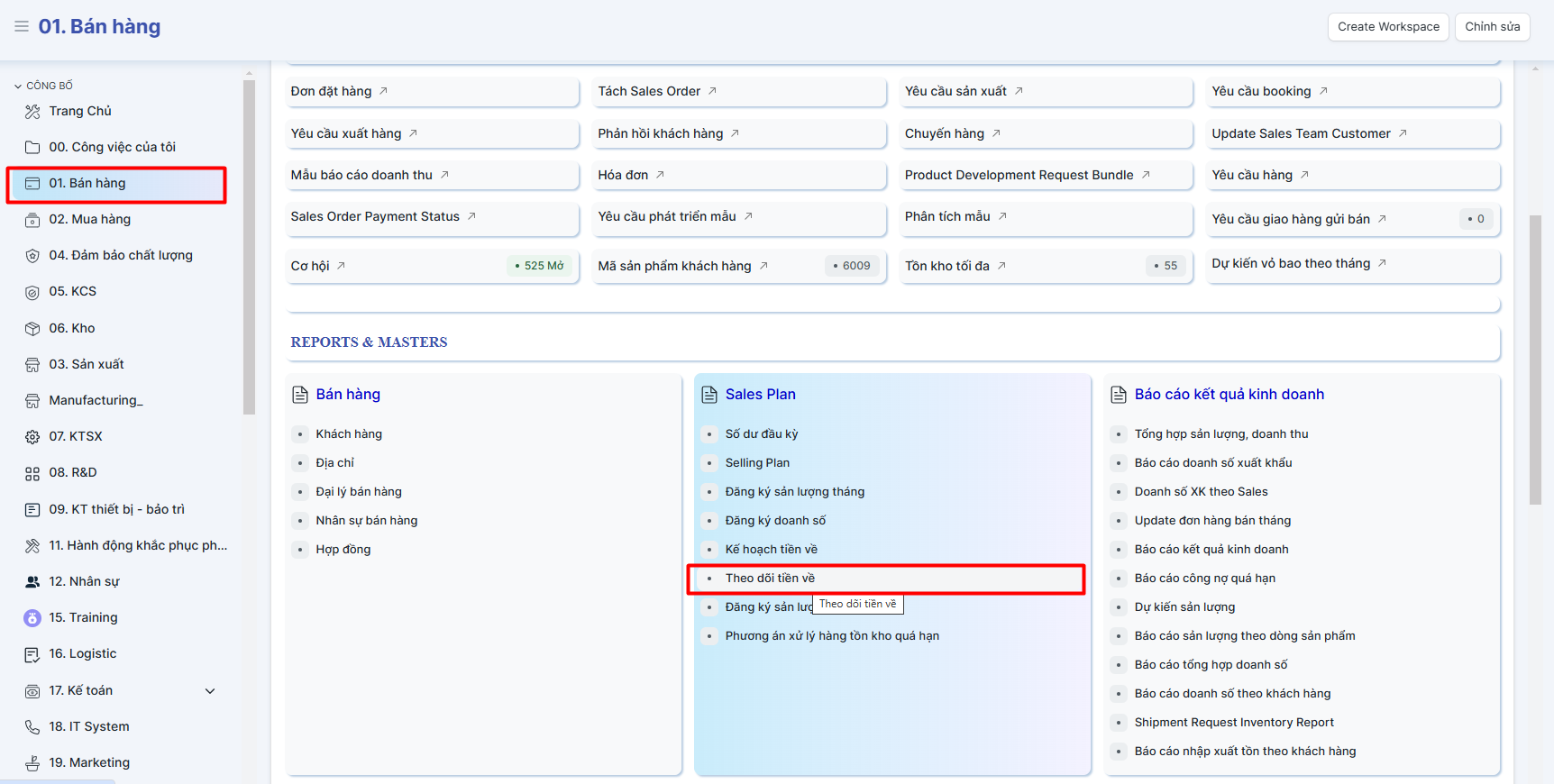
Task: Collapse the CÔNG BỐ sidebar section
Action: tap(18, 87)
